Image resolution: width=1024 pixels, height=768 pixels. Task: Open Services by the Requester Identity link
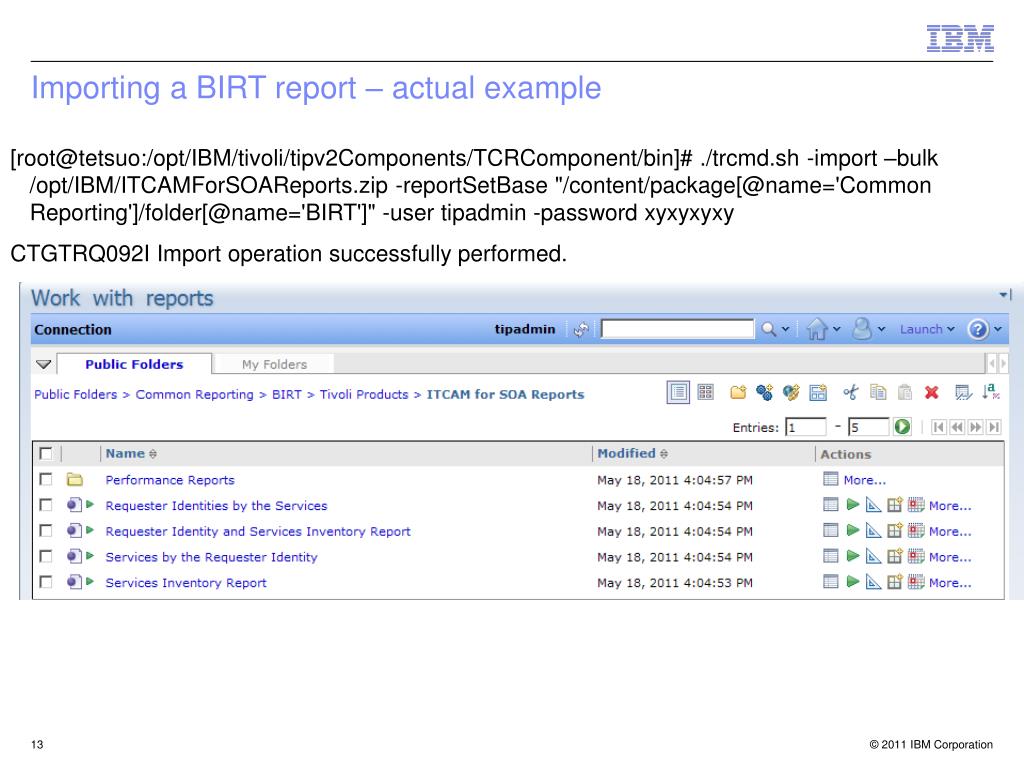[x=212, y=556]
